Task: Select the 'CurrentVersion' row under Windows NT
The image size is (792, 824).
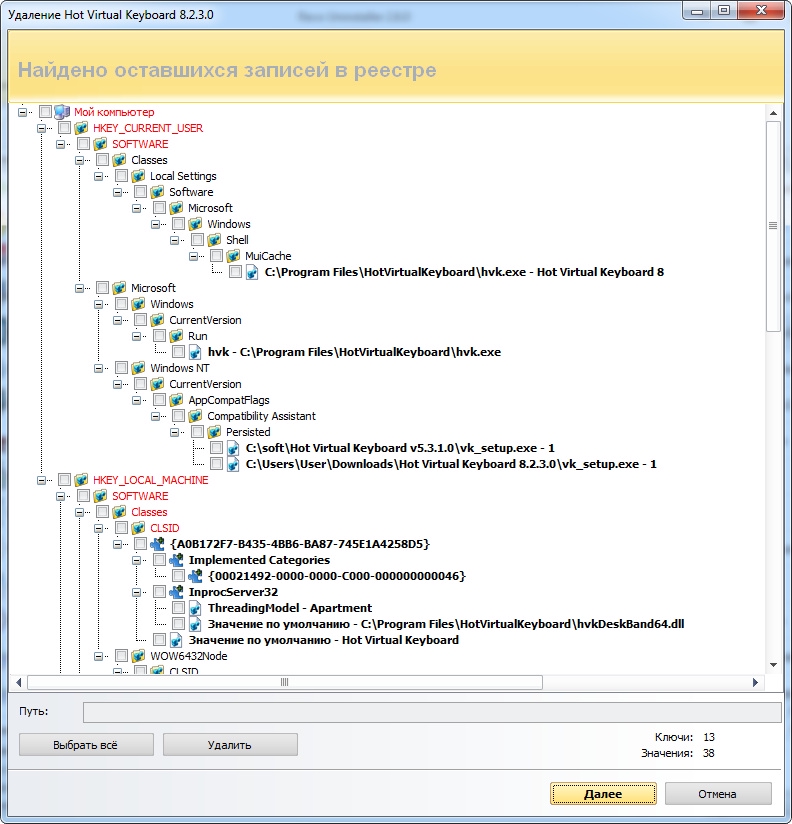Action: point(205,384)
